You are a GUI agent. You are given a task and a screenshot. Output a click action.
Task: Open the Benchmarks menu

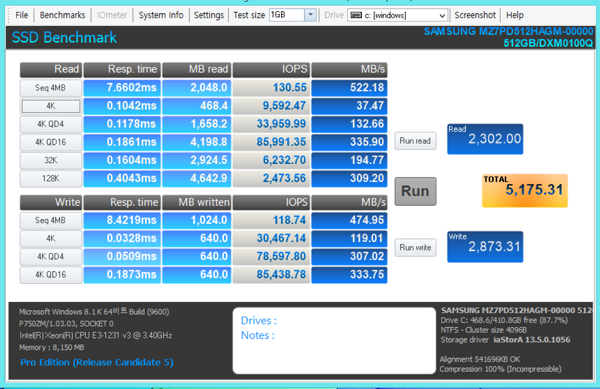[x=62, y=15]
